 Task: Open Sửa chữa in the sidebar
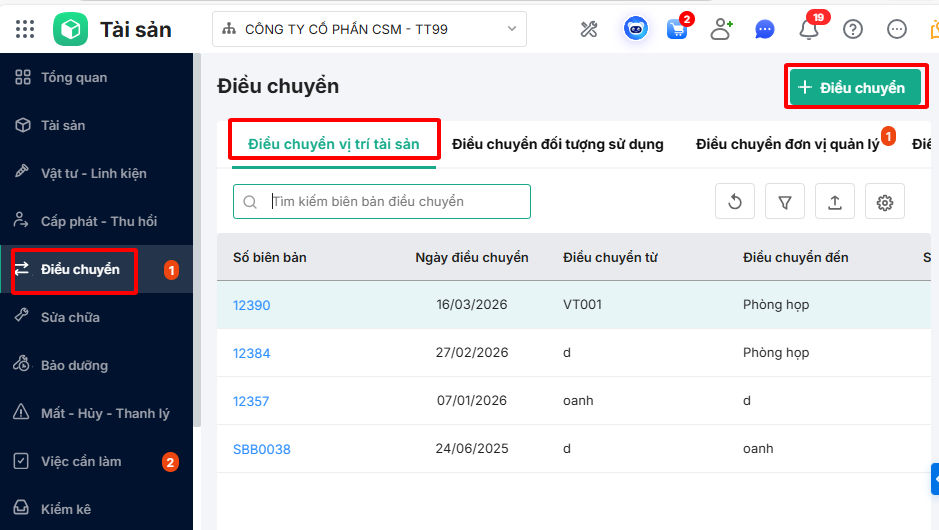coord(70,317)
